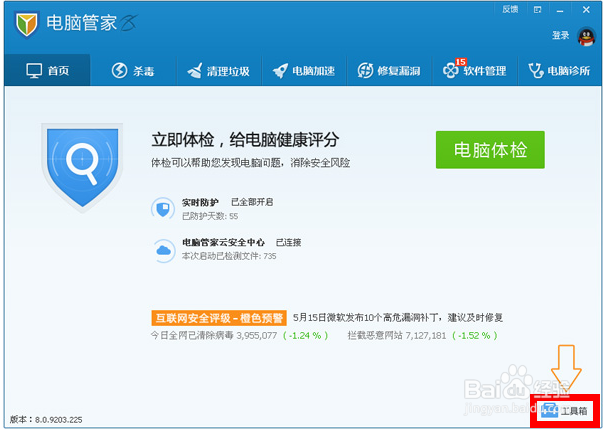Close the 电脑管家 window
The image size is (606, 429).
point(586,10)
